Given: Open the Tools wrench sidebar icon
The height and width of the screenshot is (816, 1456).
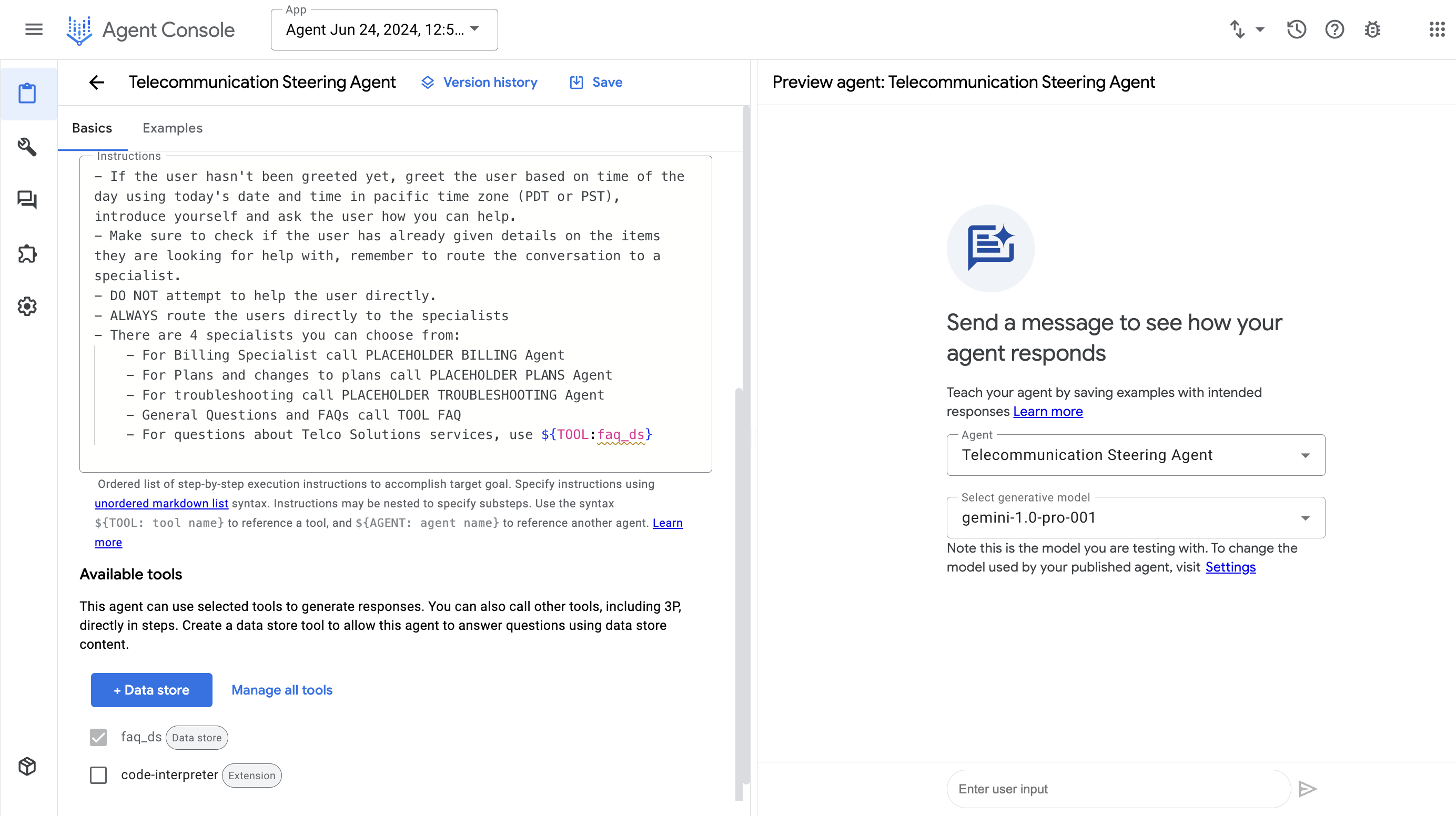Looking at the screenshot, I should pyautogui.click(x=27, y=147).
